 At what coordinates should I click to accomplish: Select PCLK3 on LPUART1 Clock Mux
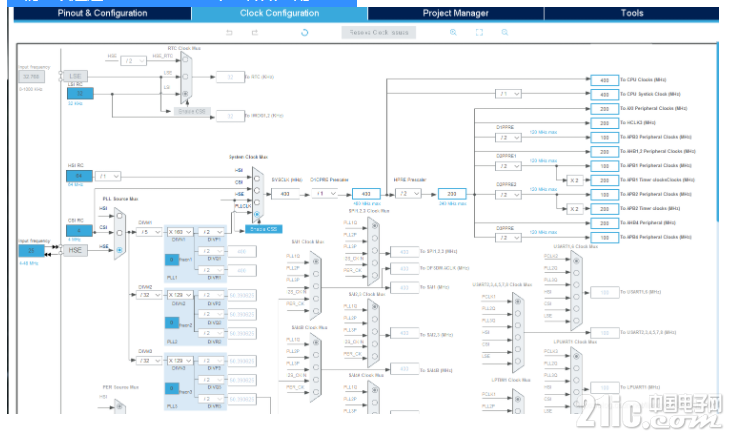[x=576, y=356]
